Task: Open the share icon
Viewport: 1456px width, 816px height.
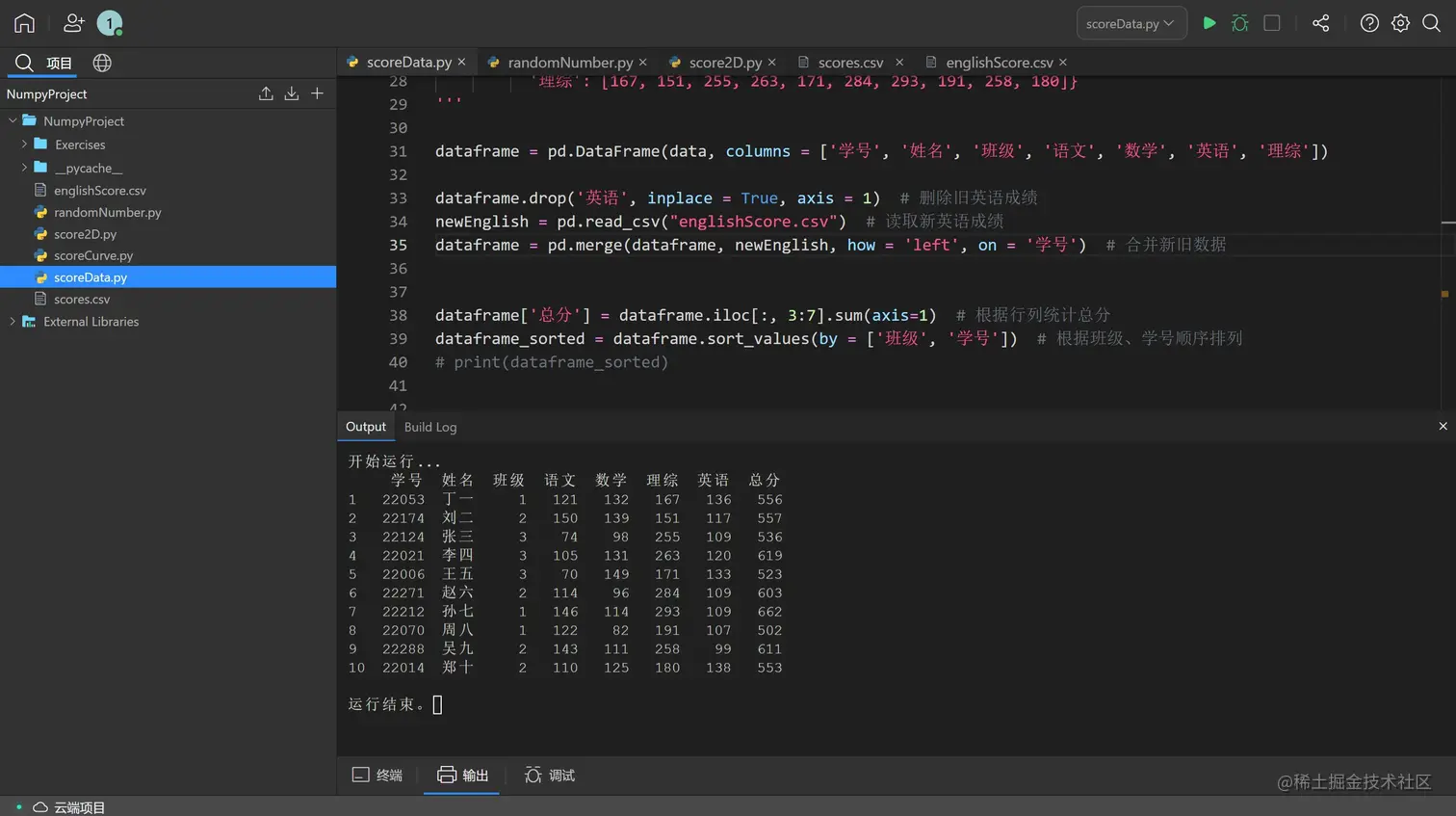Action: pos(1321,23)
